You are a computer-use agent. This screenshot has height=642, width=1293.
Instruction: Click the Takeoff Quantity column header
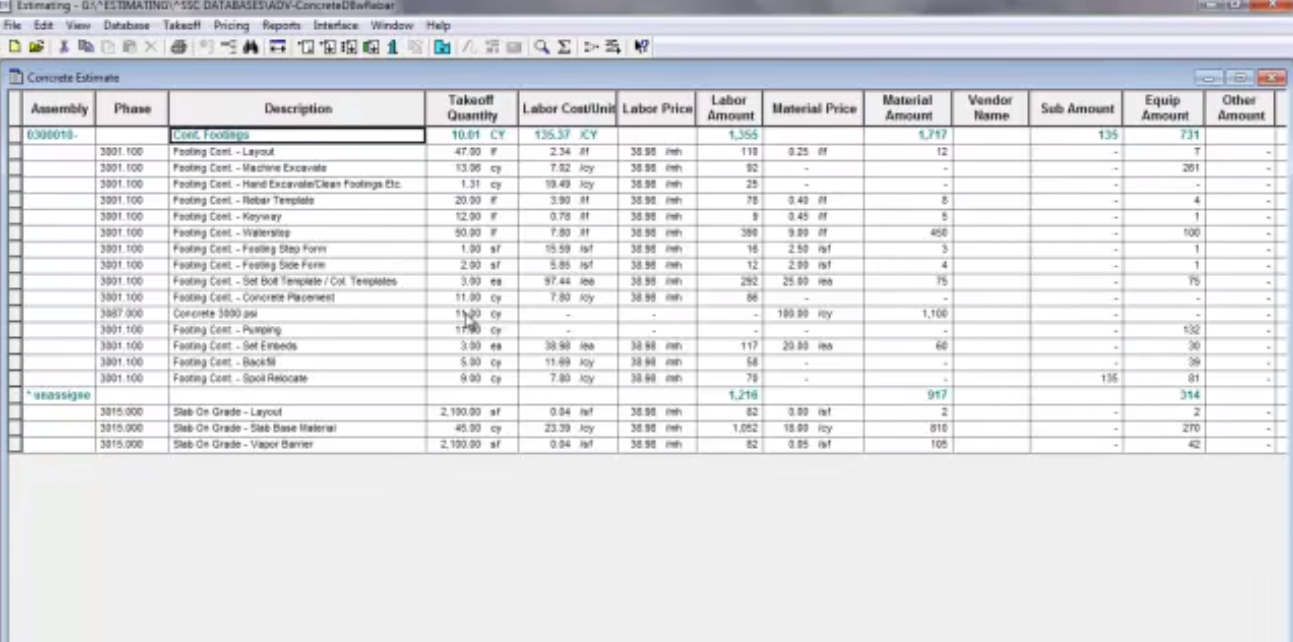472,108
